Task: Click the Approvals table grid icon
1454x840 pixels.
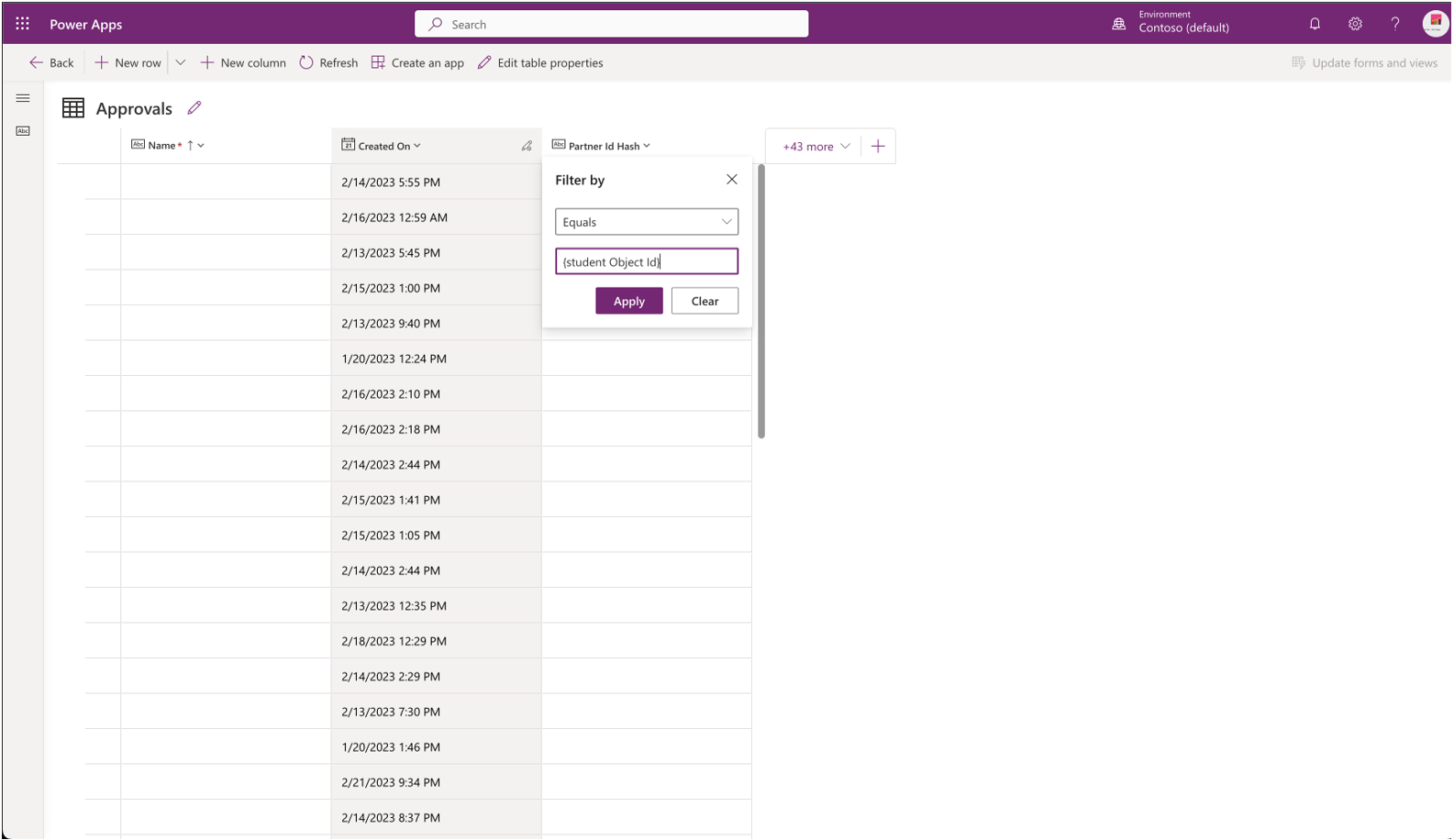Action: coord(73,108)
